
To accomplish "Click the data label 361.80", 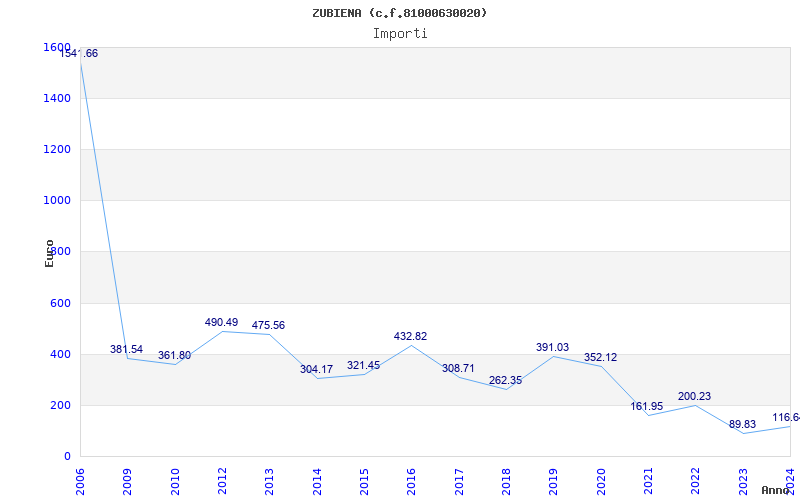I will click(x=174, y=356).
